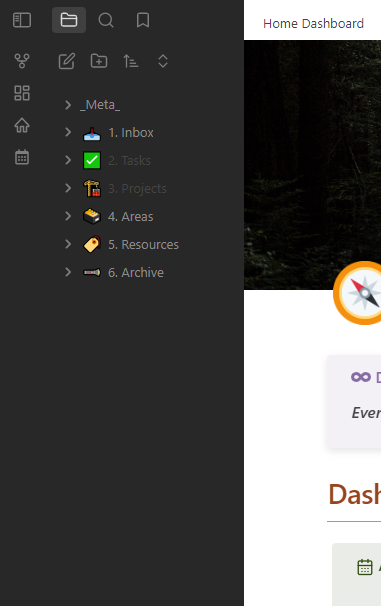Open the file explorer folder tab
This screenshot has height=606, width=381.
69,20
